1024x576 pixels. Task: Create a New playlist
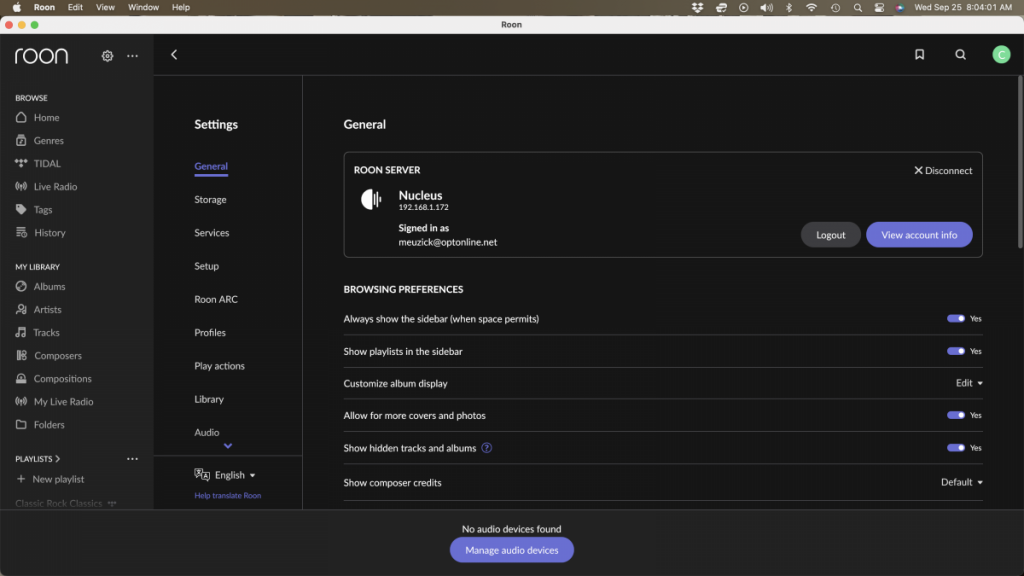pos(50,479)
